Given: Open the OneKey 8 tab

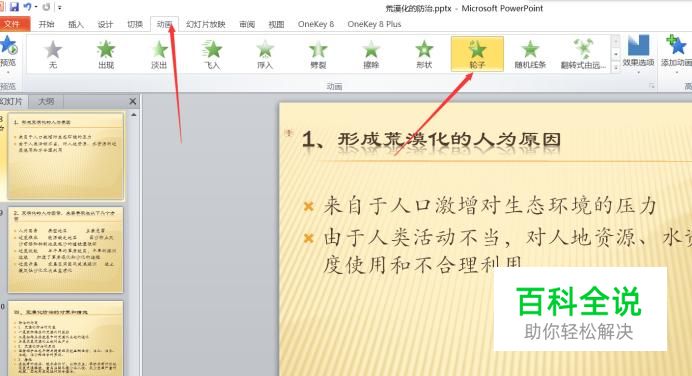Looking at the screenshot, I should 316,24.
